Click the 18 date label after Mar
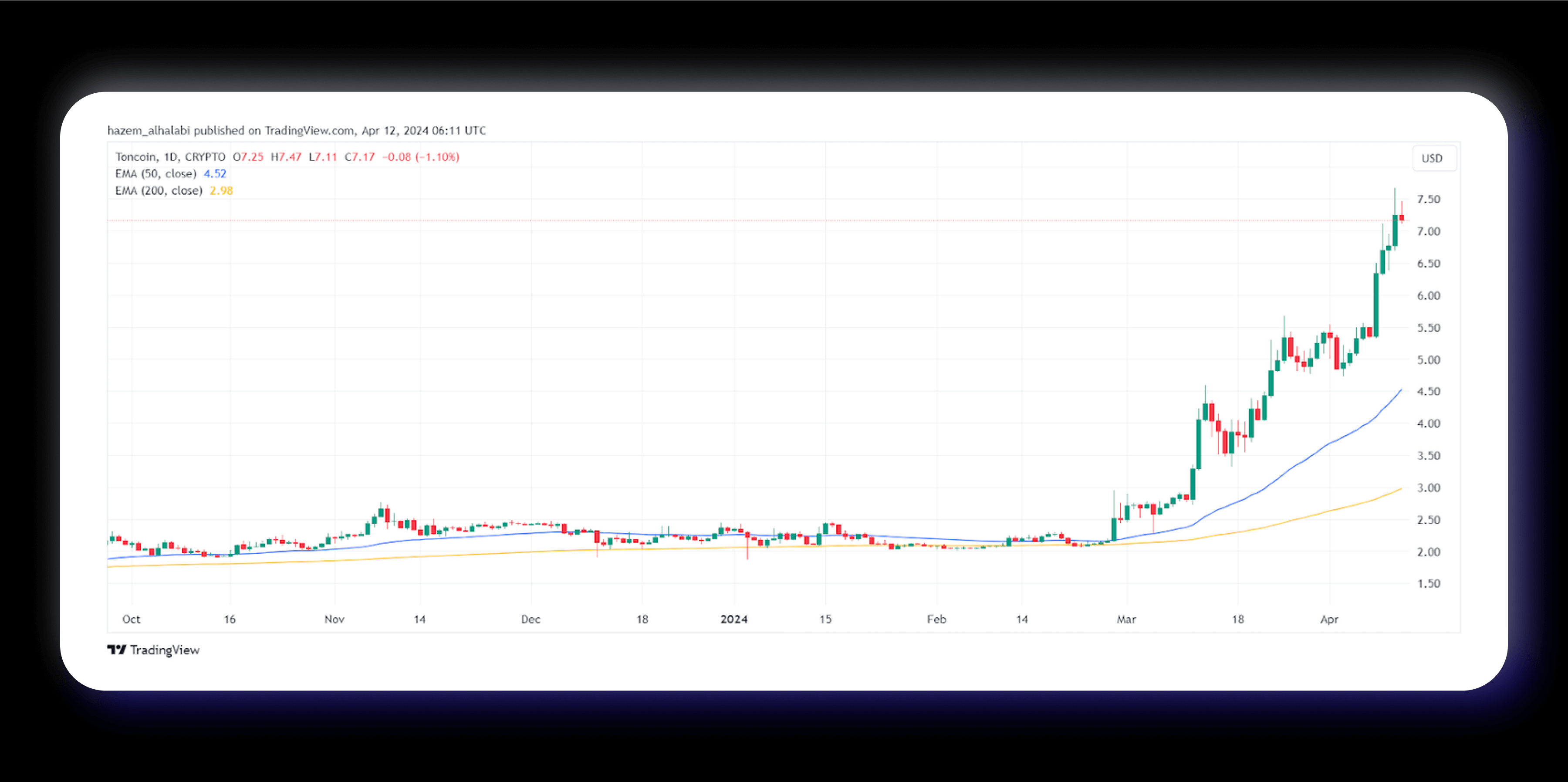This screenshot has height=782, width=1568. pos(1238,620)
